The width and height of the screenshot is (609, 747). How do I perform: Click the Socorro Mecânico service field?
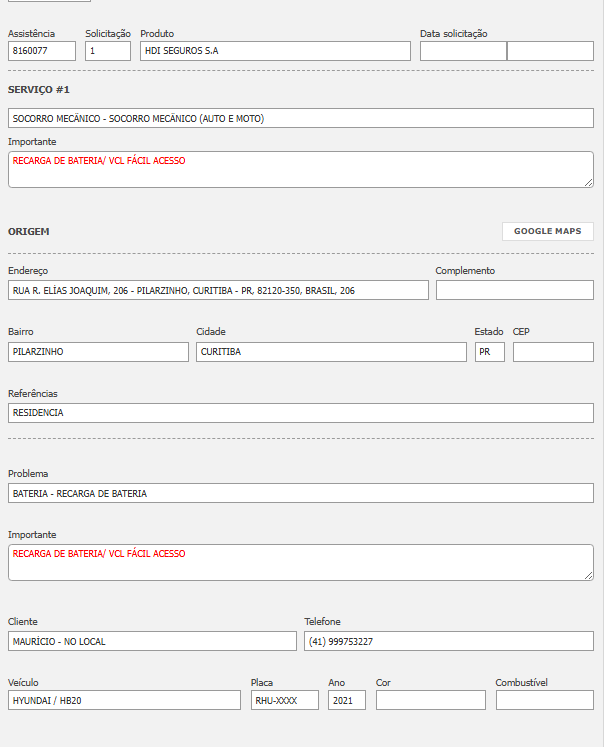(300, 118)
